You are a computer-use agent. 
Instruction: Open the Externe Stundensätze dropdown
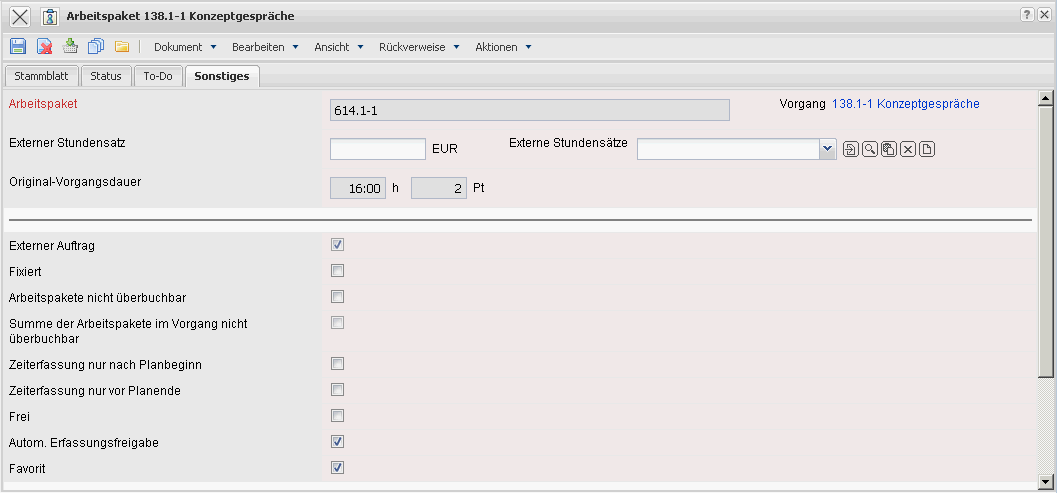coord(827,149)
